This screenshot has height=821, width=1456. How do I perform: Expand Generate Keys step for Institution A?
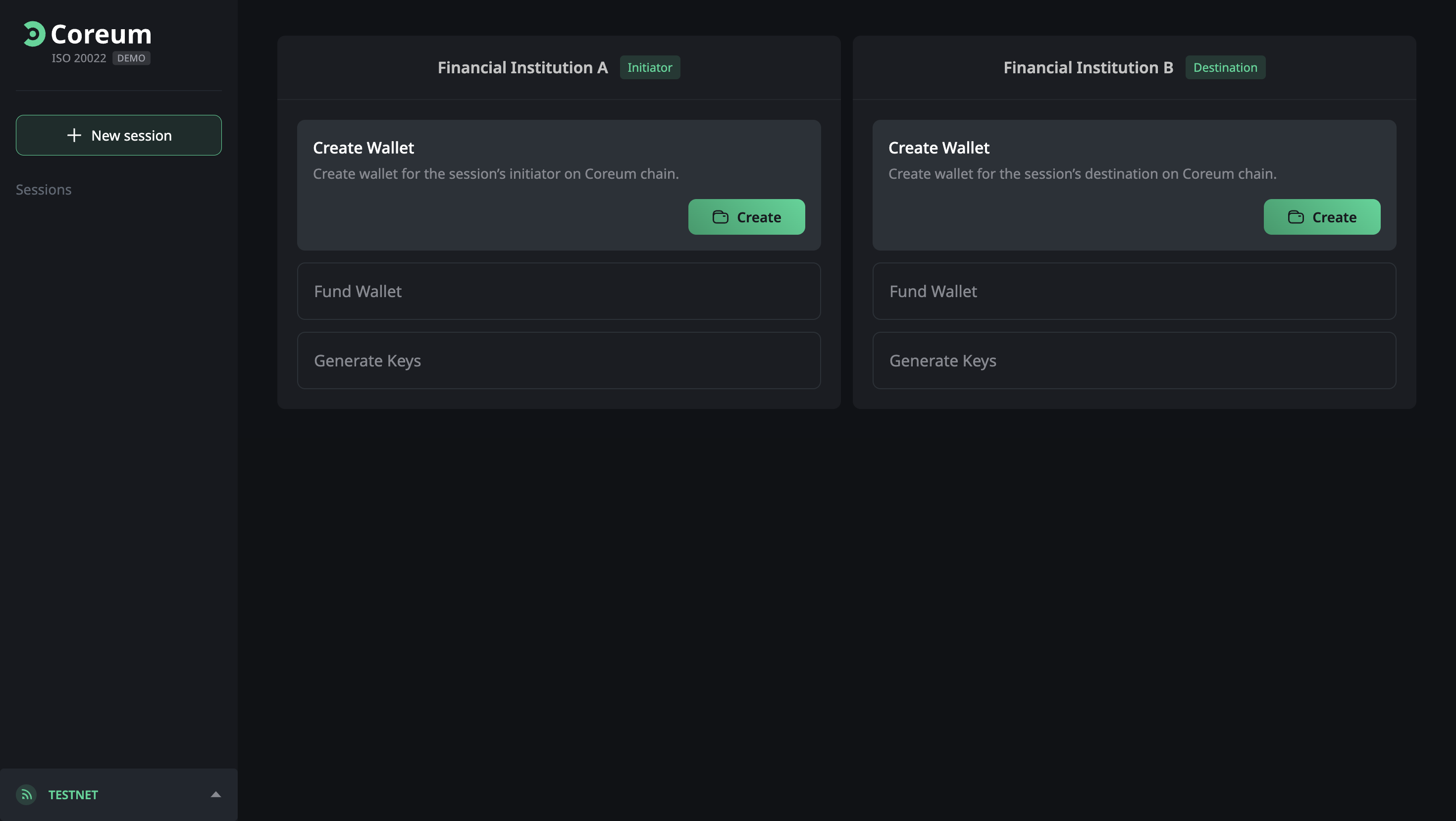559,360
